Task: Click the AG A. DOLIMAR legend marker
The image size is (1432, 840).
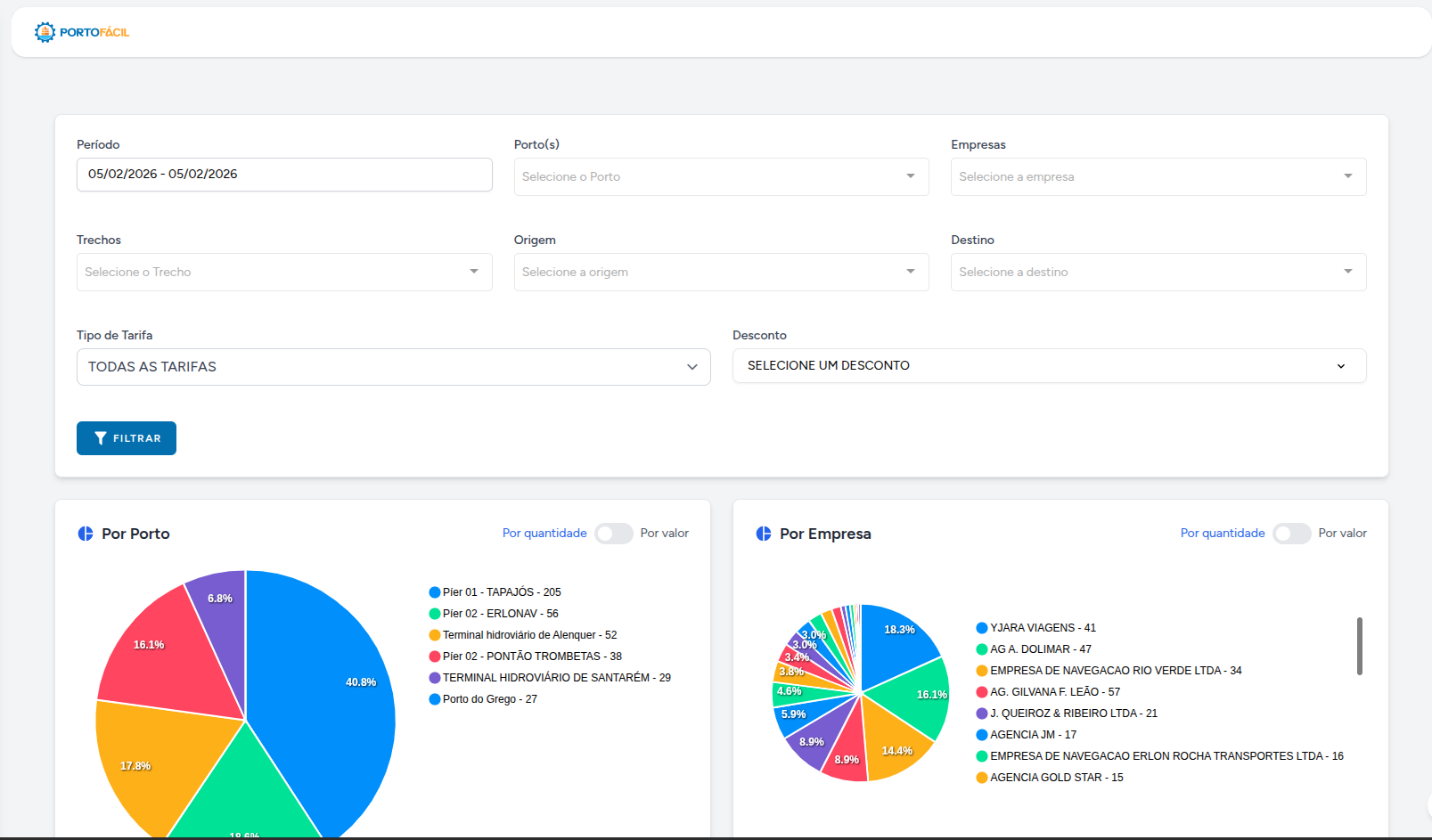Action: 982,649
